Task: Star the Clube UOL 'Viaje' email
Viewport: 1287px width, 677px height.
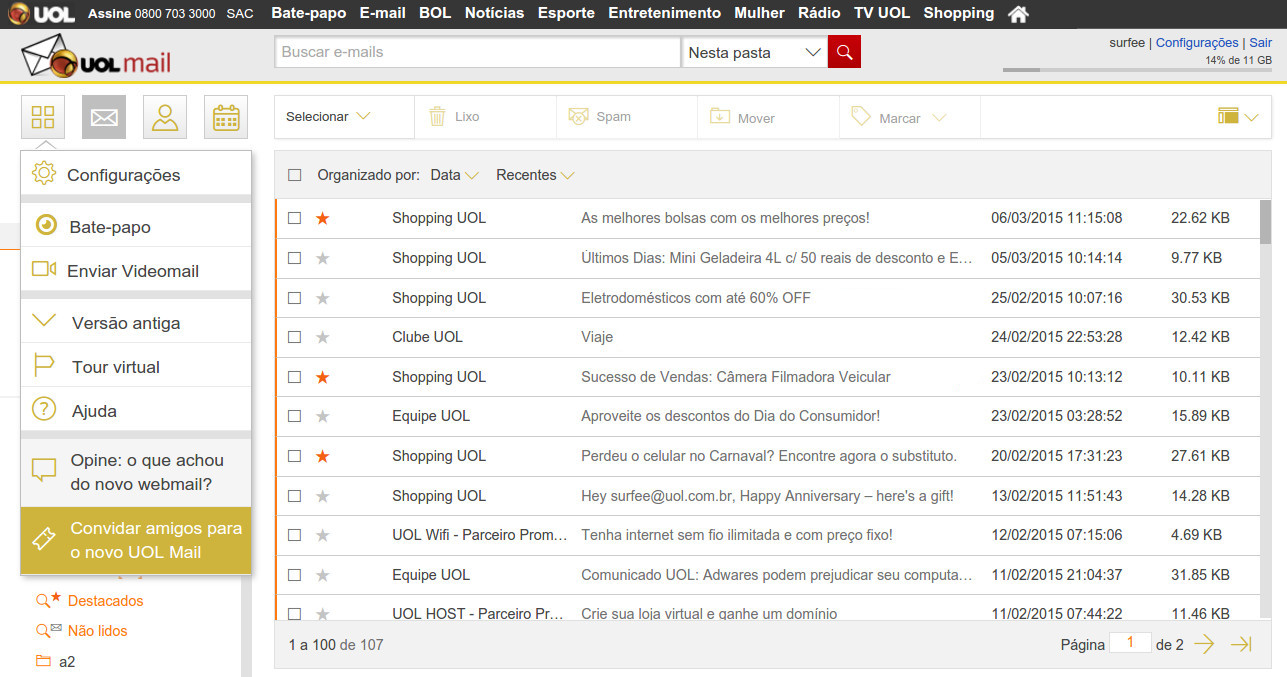Action: coord(322,337)
